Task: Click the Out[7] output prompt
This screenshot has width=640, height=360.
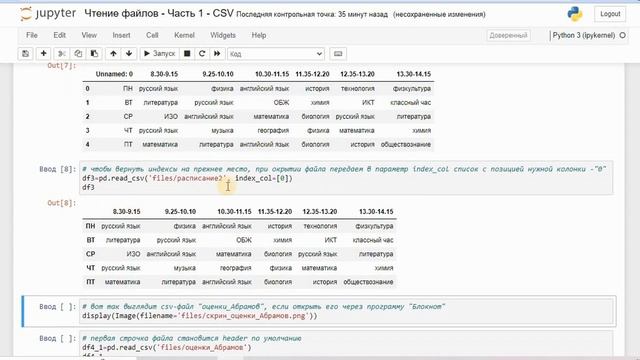Action: [x=62, y=66]
